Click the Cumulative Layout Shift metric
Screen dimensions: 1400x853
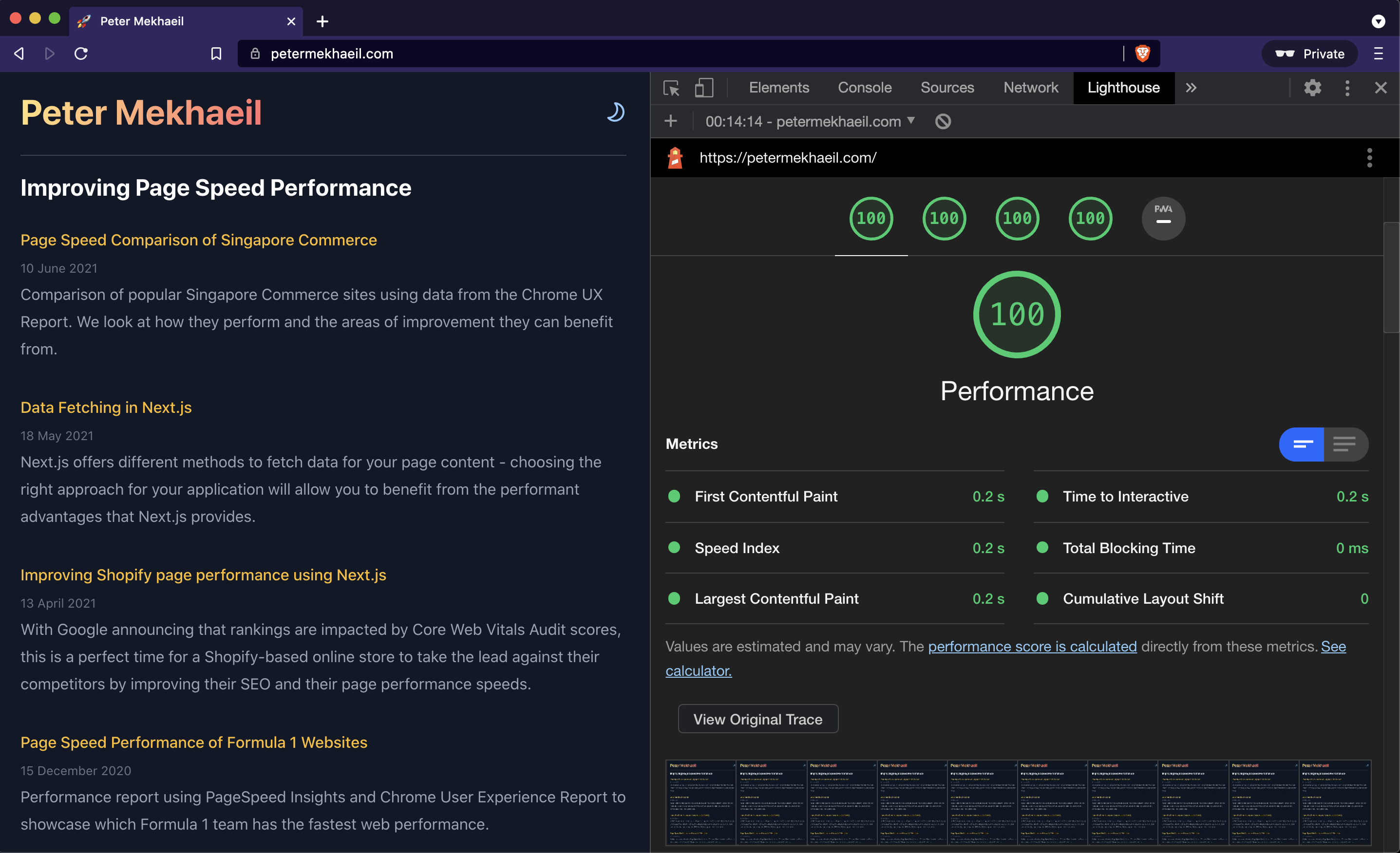click(1201, 598)
